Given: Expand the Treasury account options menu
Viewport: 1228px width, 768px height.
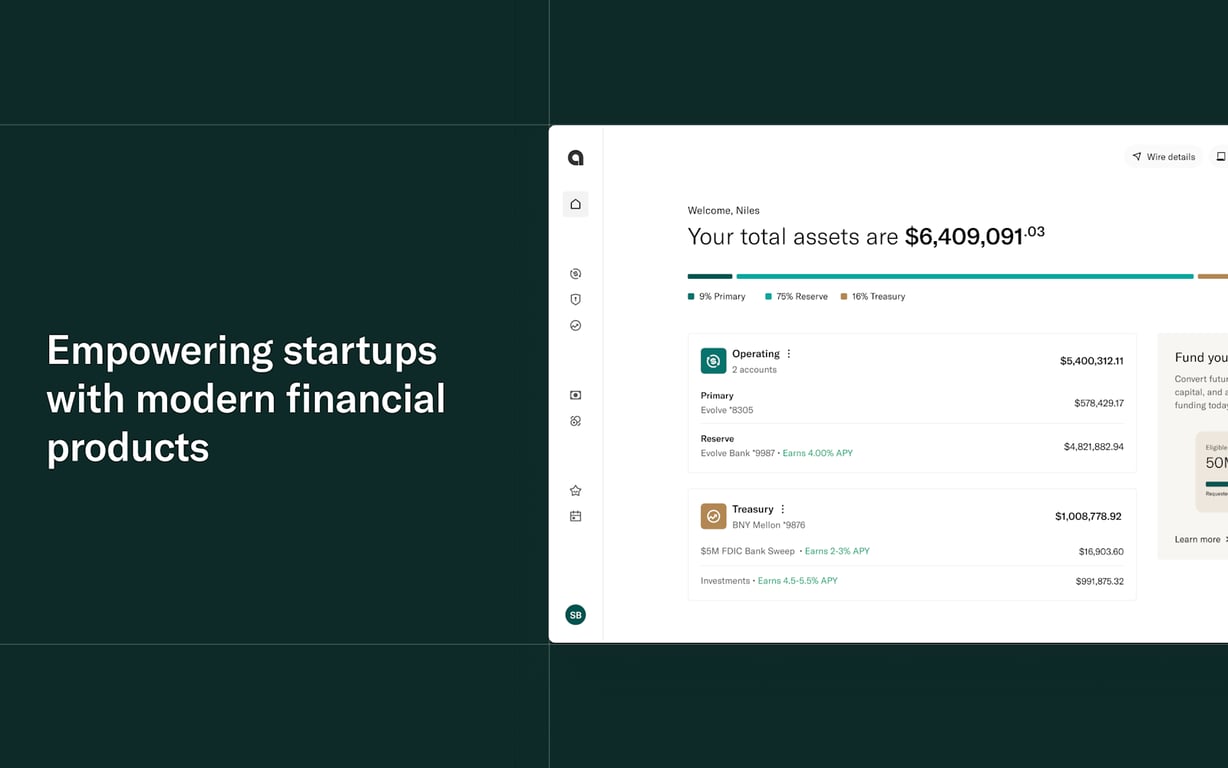Looking at the screenshot, I should point(783,509).
